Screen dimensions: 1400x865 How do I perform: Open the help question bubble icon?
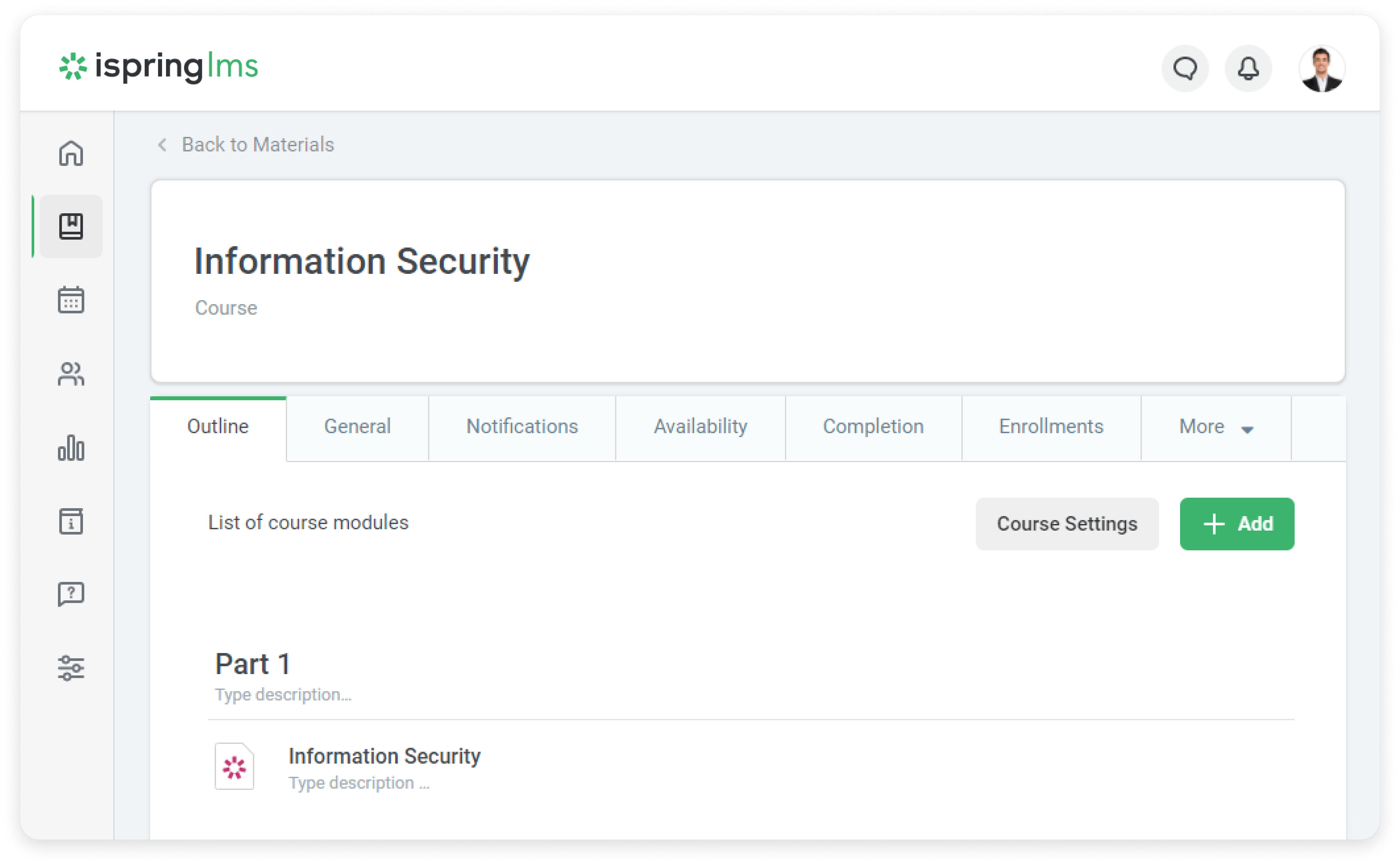[x=71, y=594]
